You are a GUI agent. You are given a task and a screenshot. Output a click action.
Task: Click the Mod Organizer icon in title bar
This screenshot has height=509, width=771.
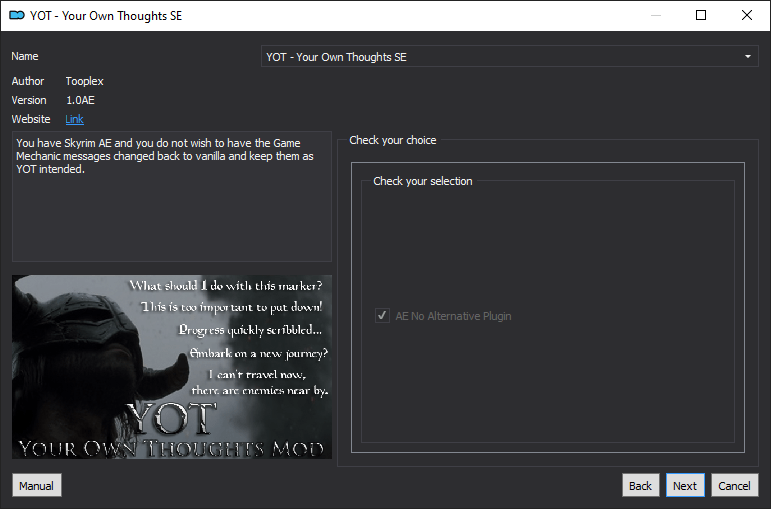pos(17,15)
